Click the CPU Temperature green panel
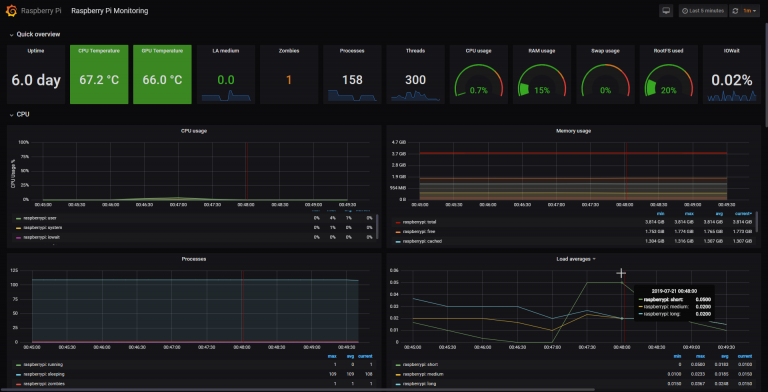 pyautogui.click(x=99, y=74)
